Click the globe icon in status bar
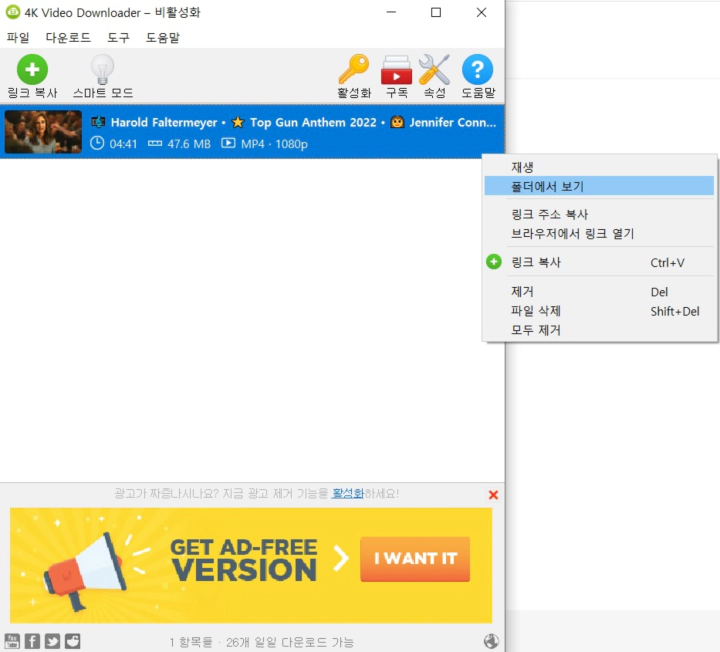Screen dimensions: 720x652 491,641
